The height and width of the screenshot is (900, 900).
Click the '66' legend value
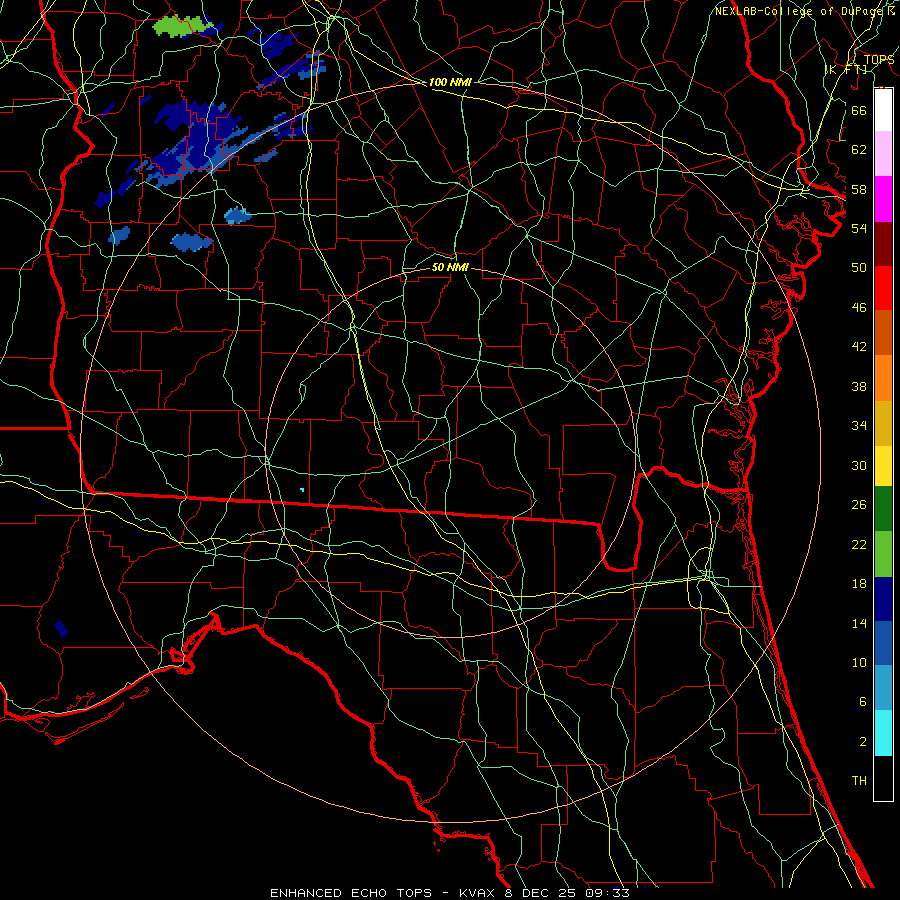[859, 110]
